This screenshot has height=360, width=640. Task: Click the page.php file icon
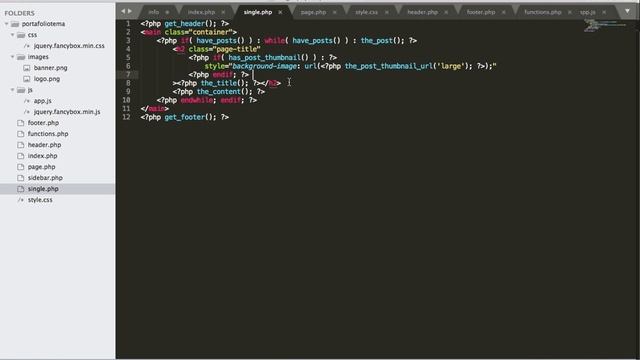coord(21,167)
